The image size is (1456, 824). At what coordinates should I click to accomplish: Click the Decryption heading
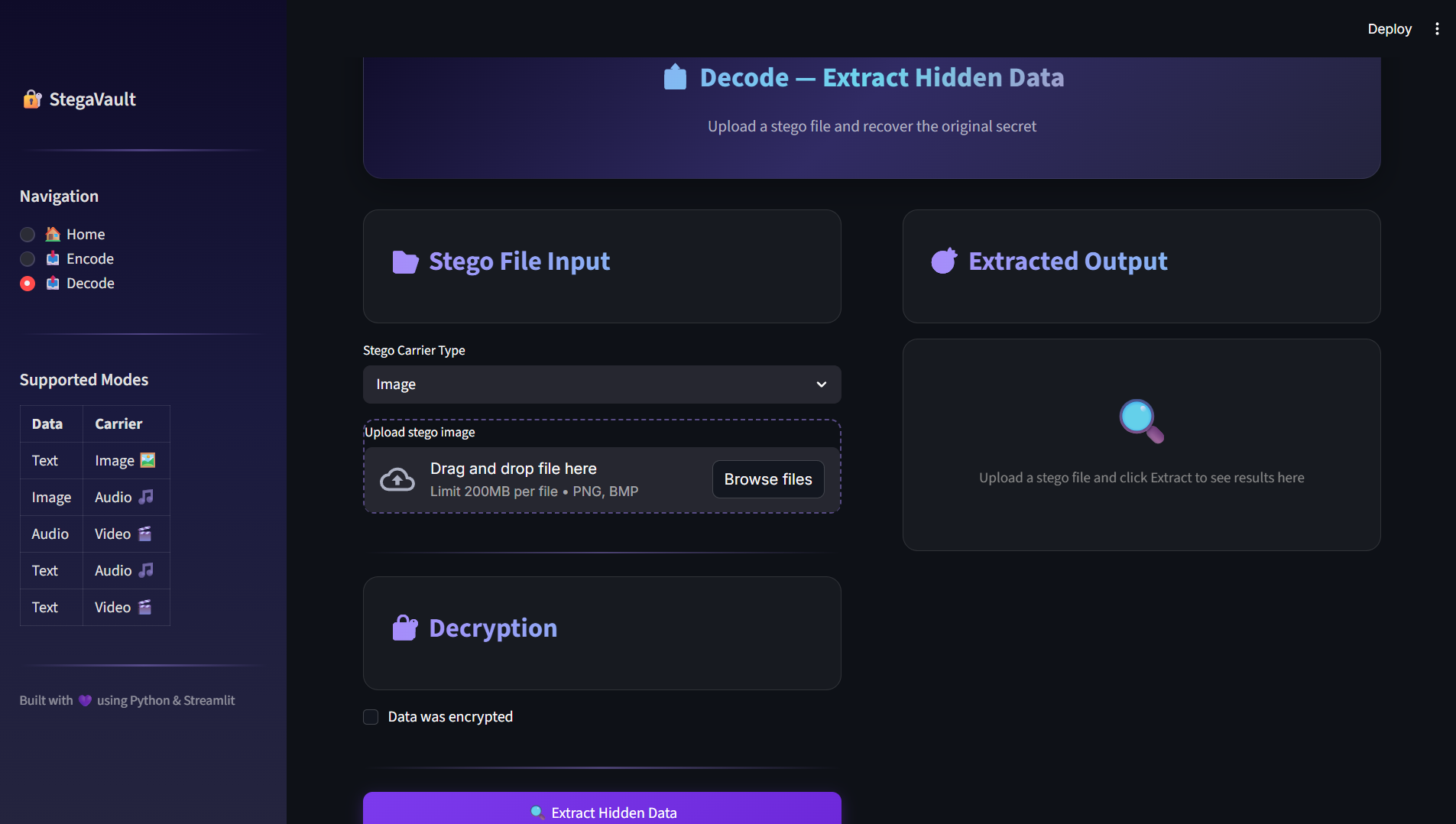[493, 628]
